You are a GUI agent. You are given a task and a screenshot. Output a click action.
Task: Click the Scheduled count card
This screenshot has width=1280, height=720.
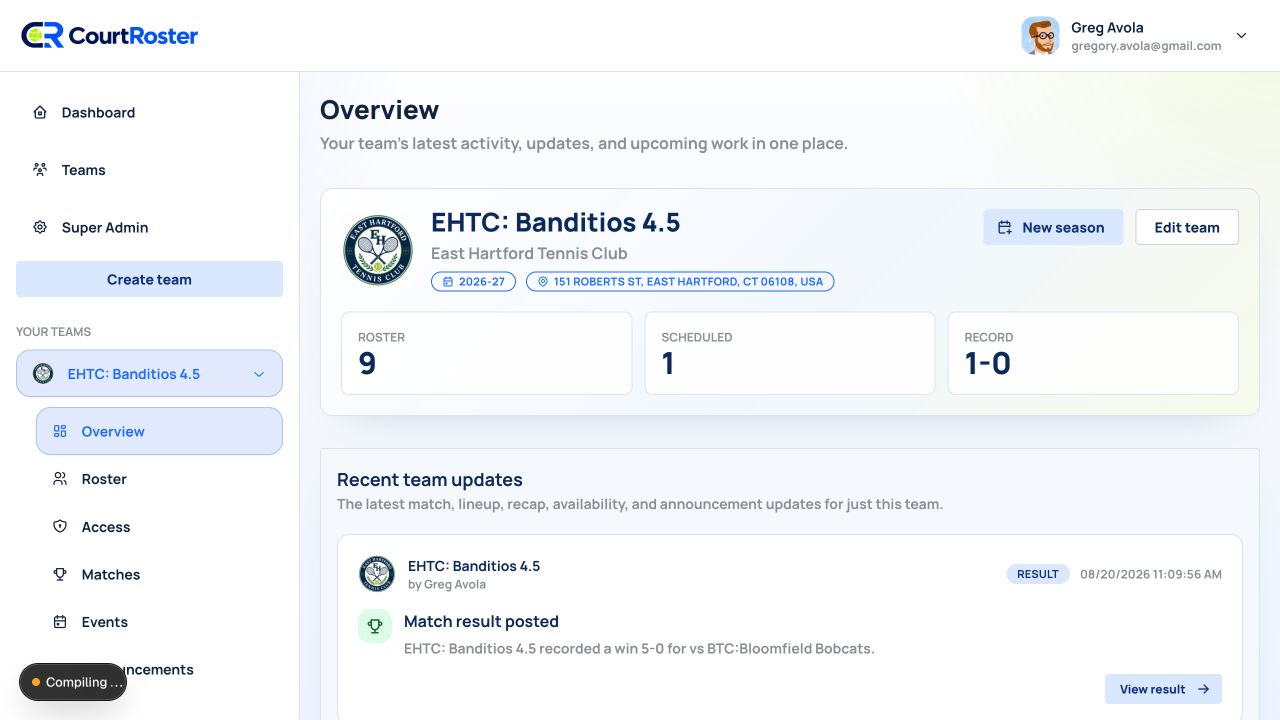tap(790, 353)
